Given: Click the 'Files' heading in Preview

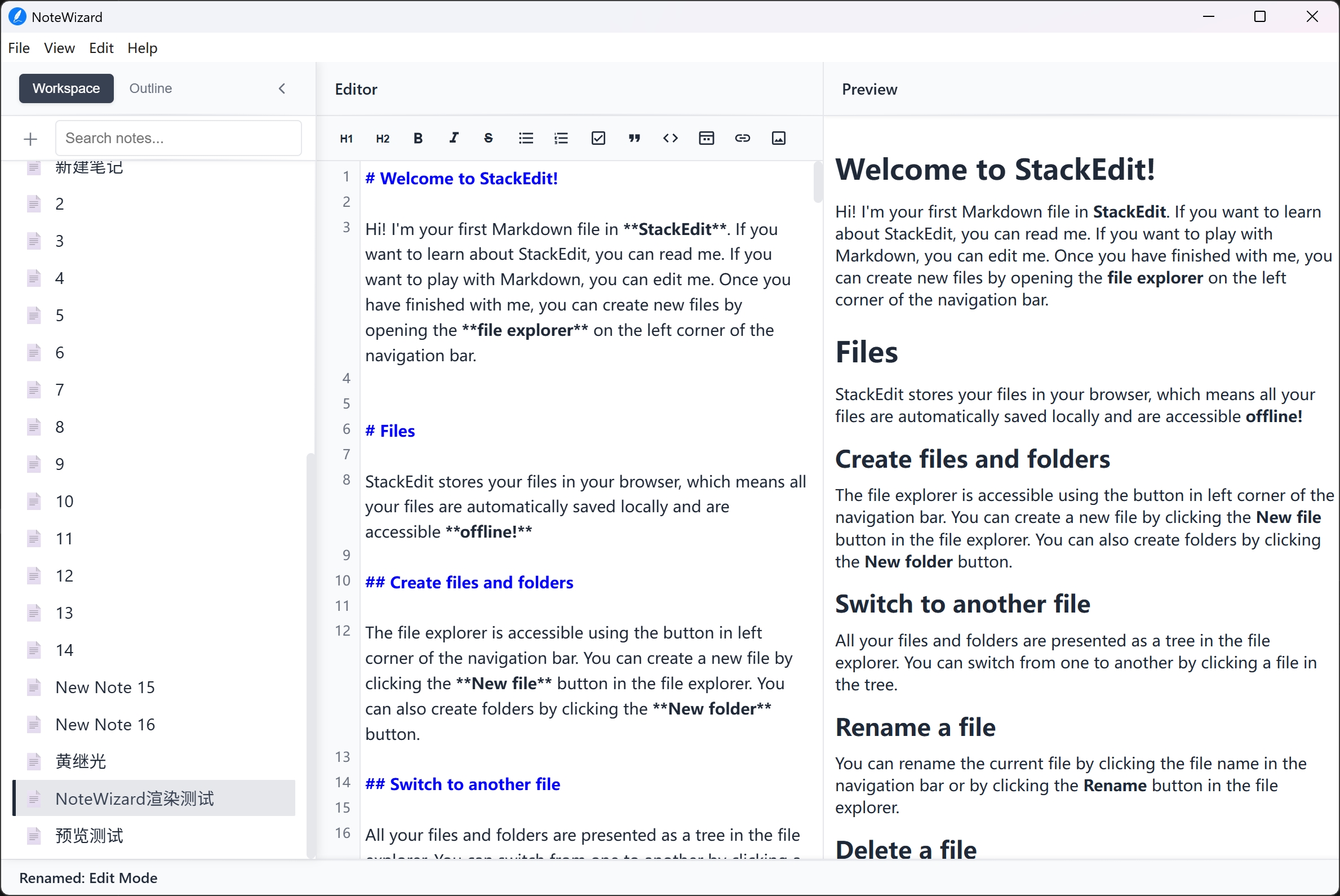Looking at the screenshot, I should click(867, 352).
